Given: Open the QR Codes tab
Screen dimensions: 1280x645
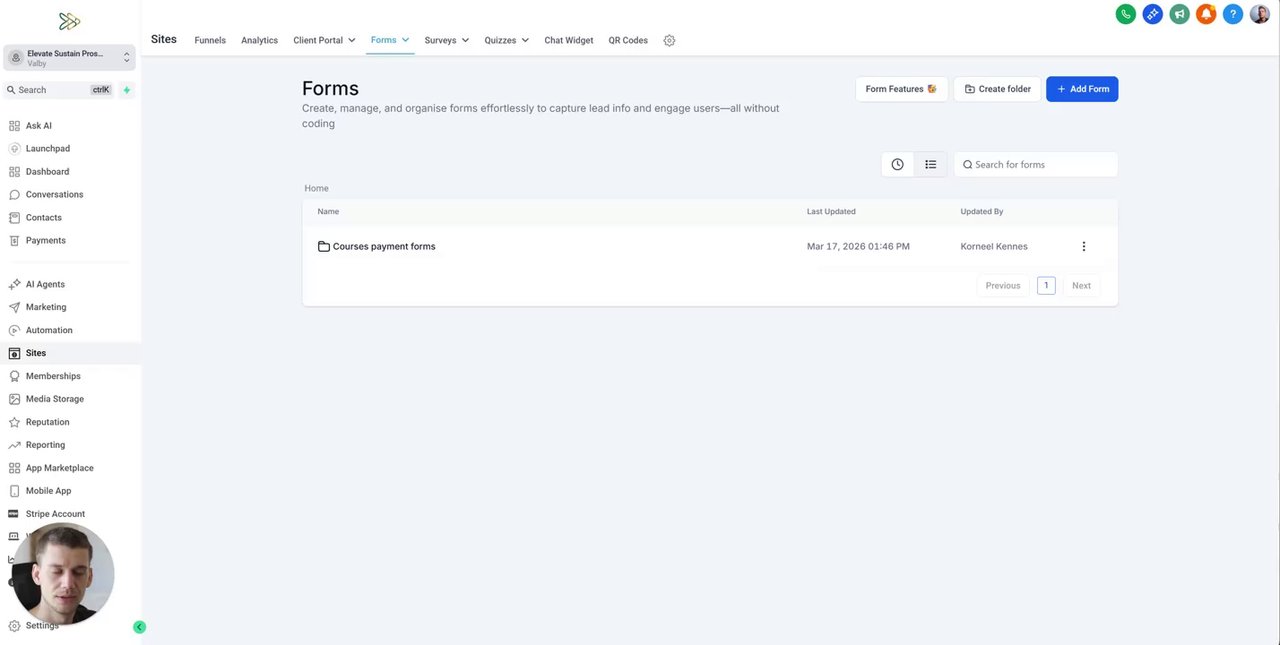Looking at the screenshot, I should point(628,40).
